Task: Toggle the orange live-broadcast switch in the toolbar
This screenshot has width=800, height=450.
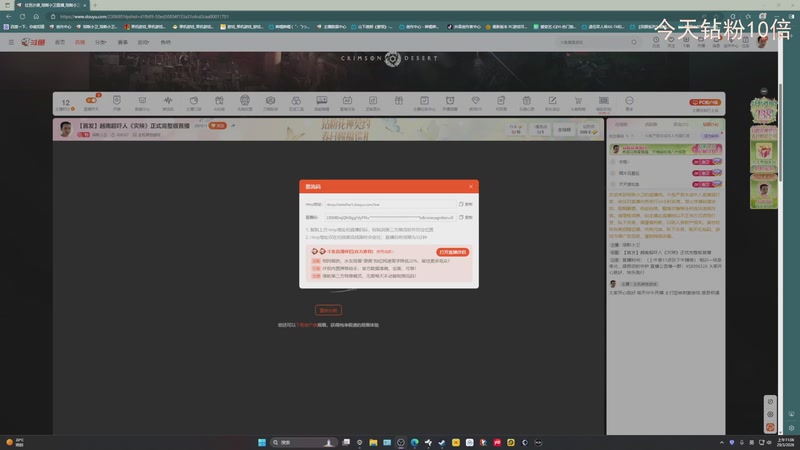Action: click(91, 101)
